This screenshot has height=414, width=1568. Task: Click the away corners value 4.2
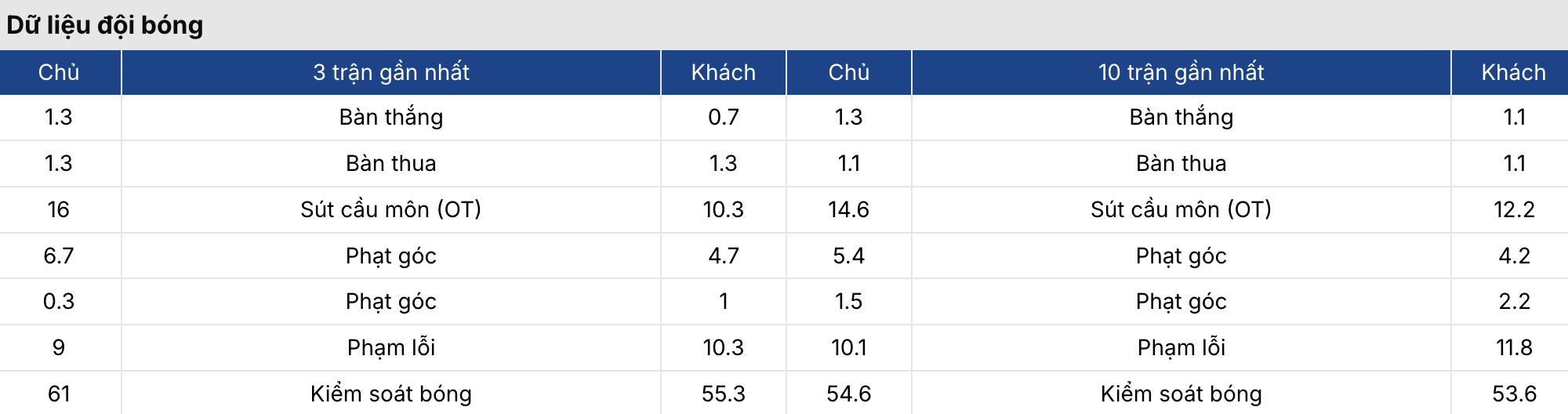1513,256
